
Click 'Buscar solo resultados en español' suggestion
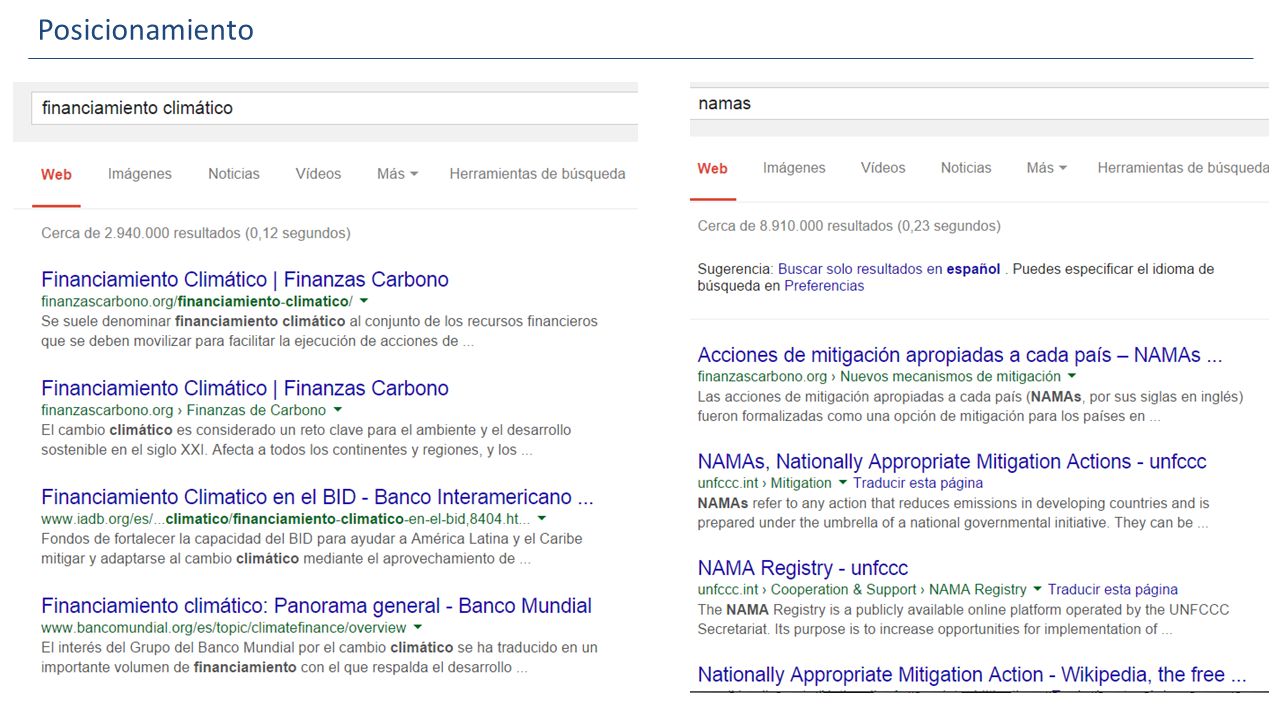point(889,269)
